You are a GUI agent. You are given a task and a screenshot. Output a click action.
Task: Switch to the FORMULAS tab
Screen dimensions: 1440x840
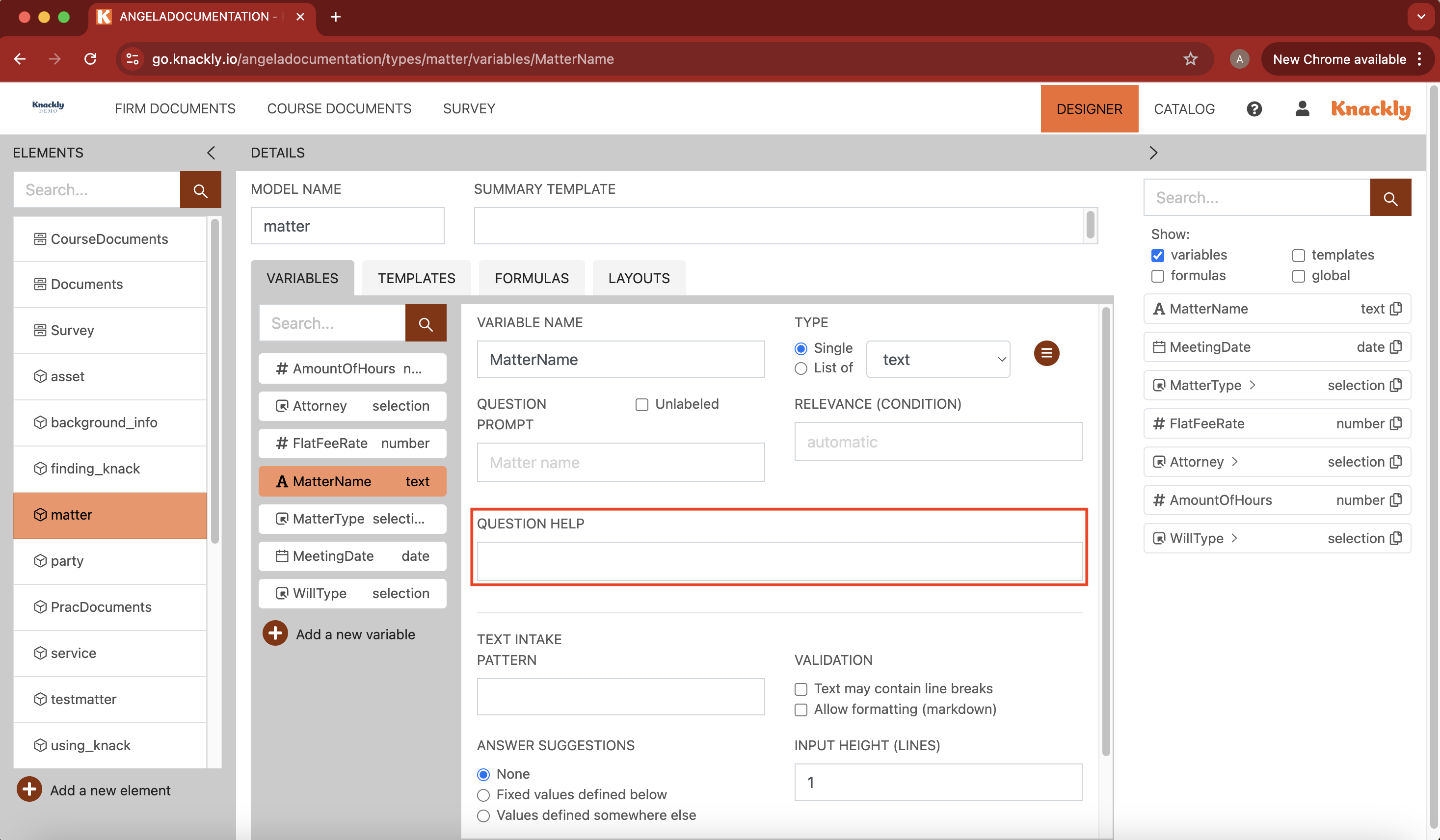[x=532, y=278]
